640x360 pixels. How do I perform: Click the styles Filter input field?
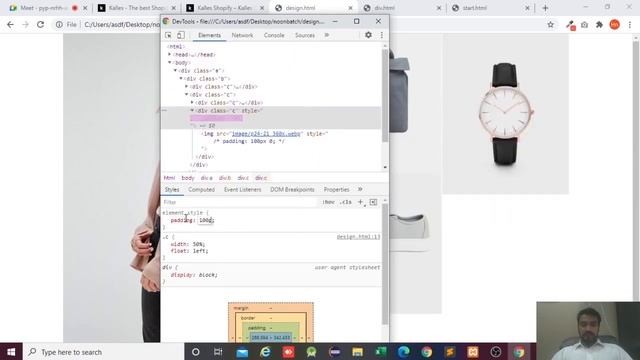pos(239,202)
